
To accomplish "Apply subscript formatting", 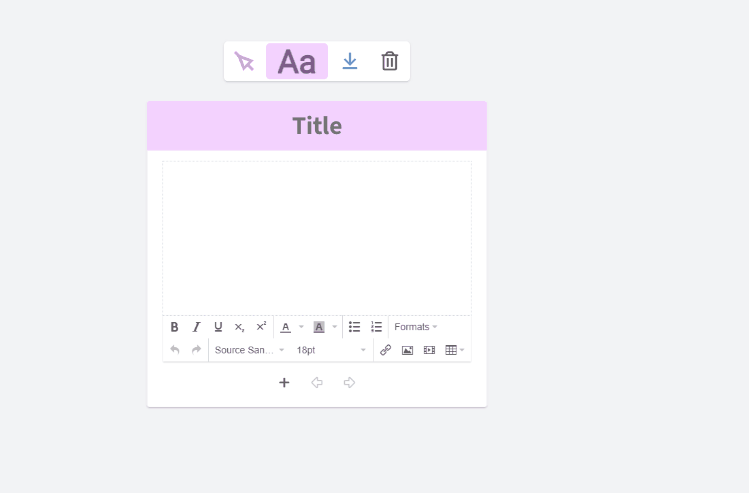I will tap(240, 327).
